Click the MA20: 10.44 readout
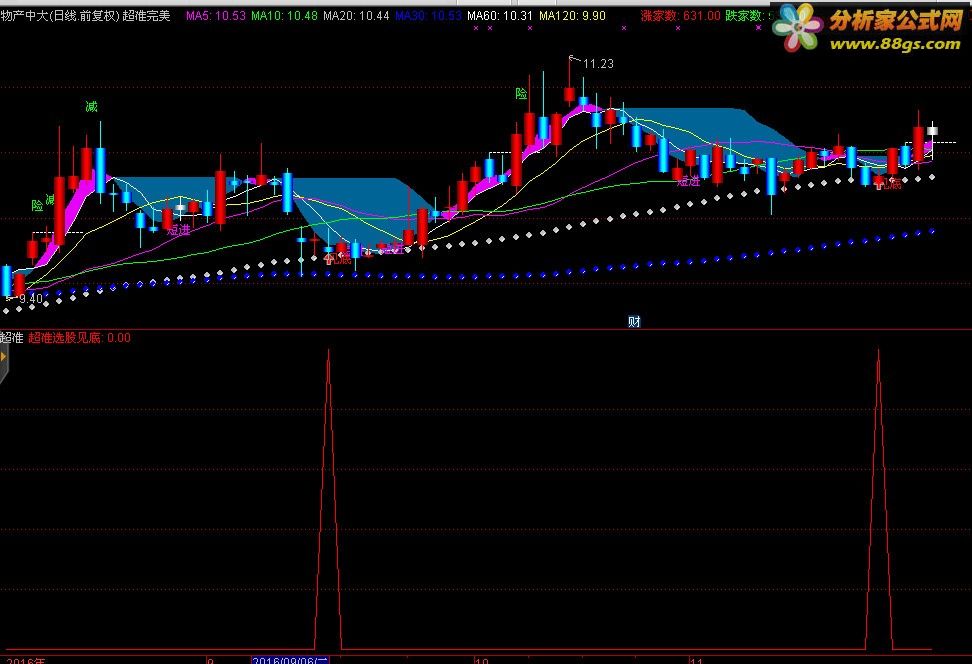 (x=356, y=15)
